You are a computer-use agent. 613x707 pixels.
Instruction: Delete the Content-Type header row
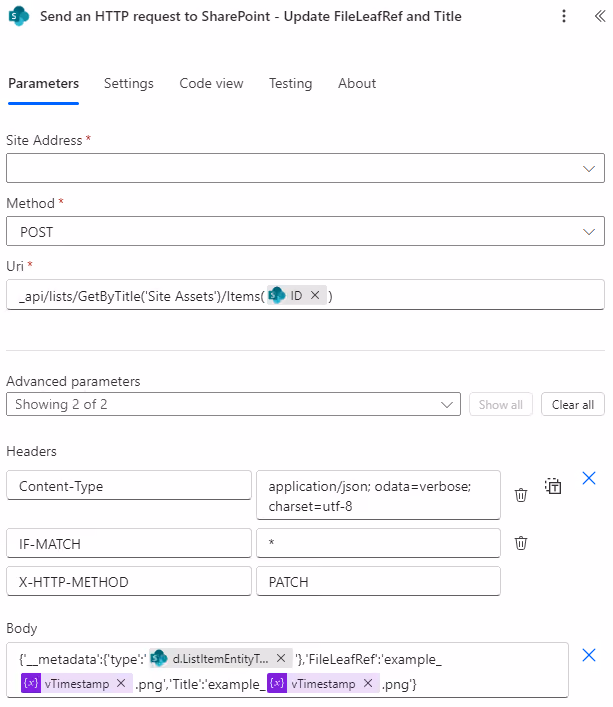[x=521, y=495]
